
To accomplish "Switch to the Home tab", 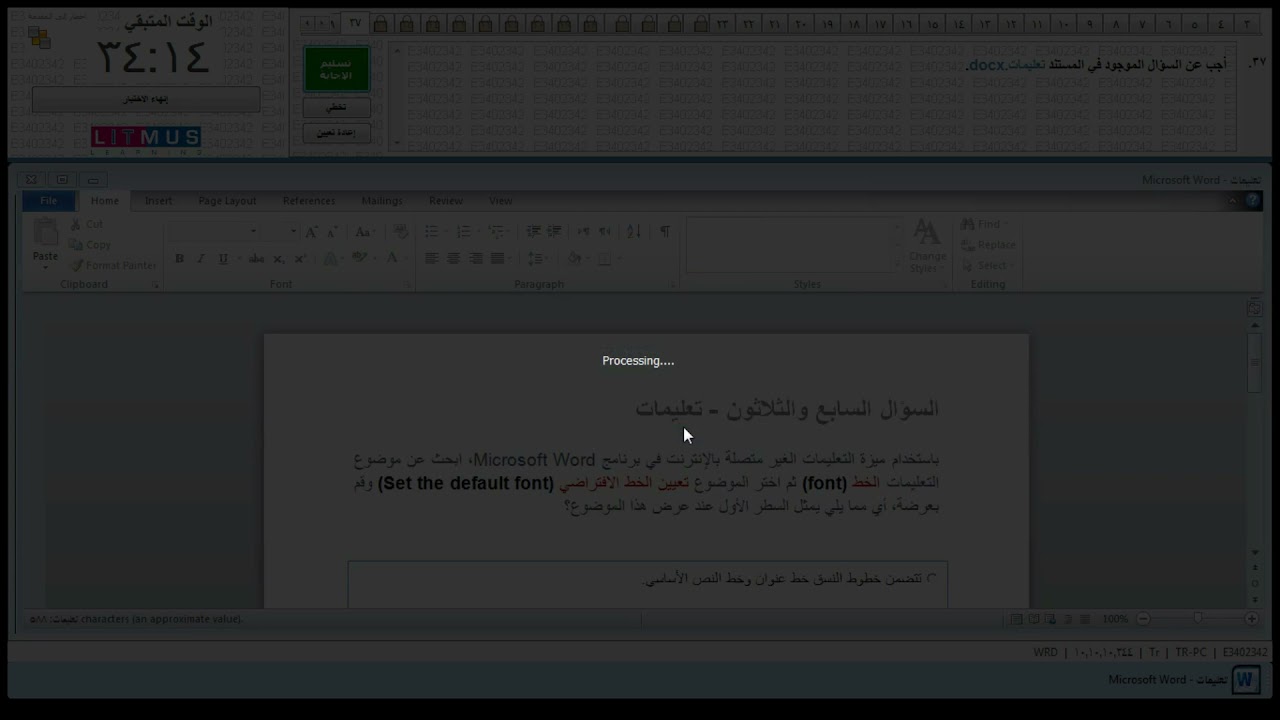I will pyautogui.click(x=105, y=201).
